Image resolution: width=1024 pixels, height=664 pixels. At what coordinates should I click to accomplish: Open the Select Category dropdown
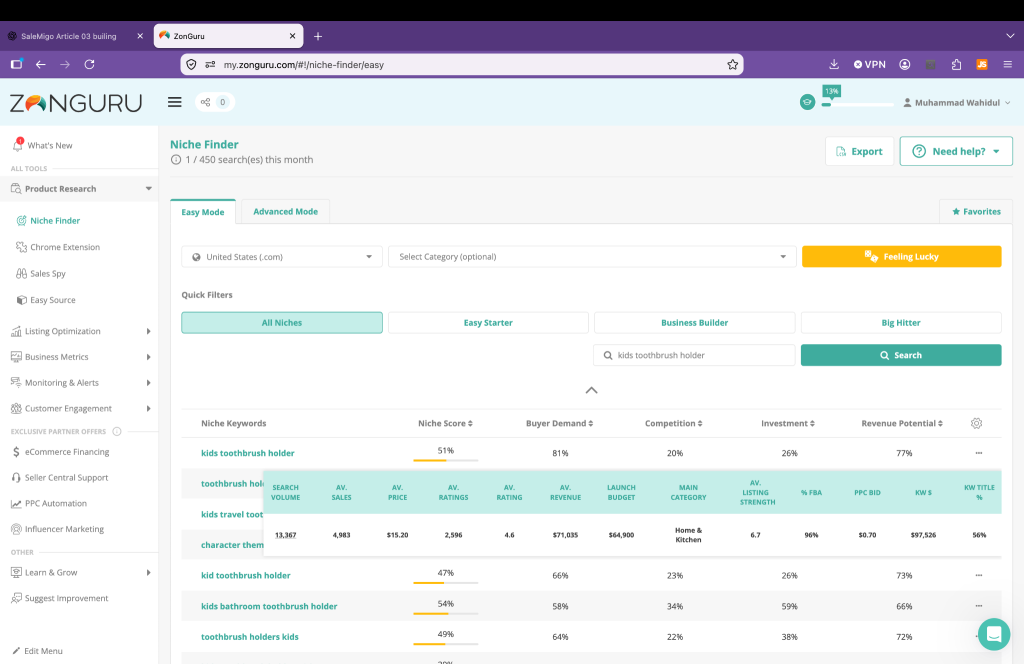coord(592,257)
